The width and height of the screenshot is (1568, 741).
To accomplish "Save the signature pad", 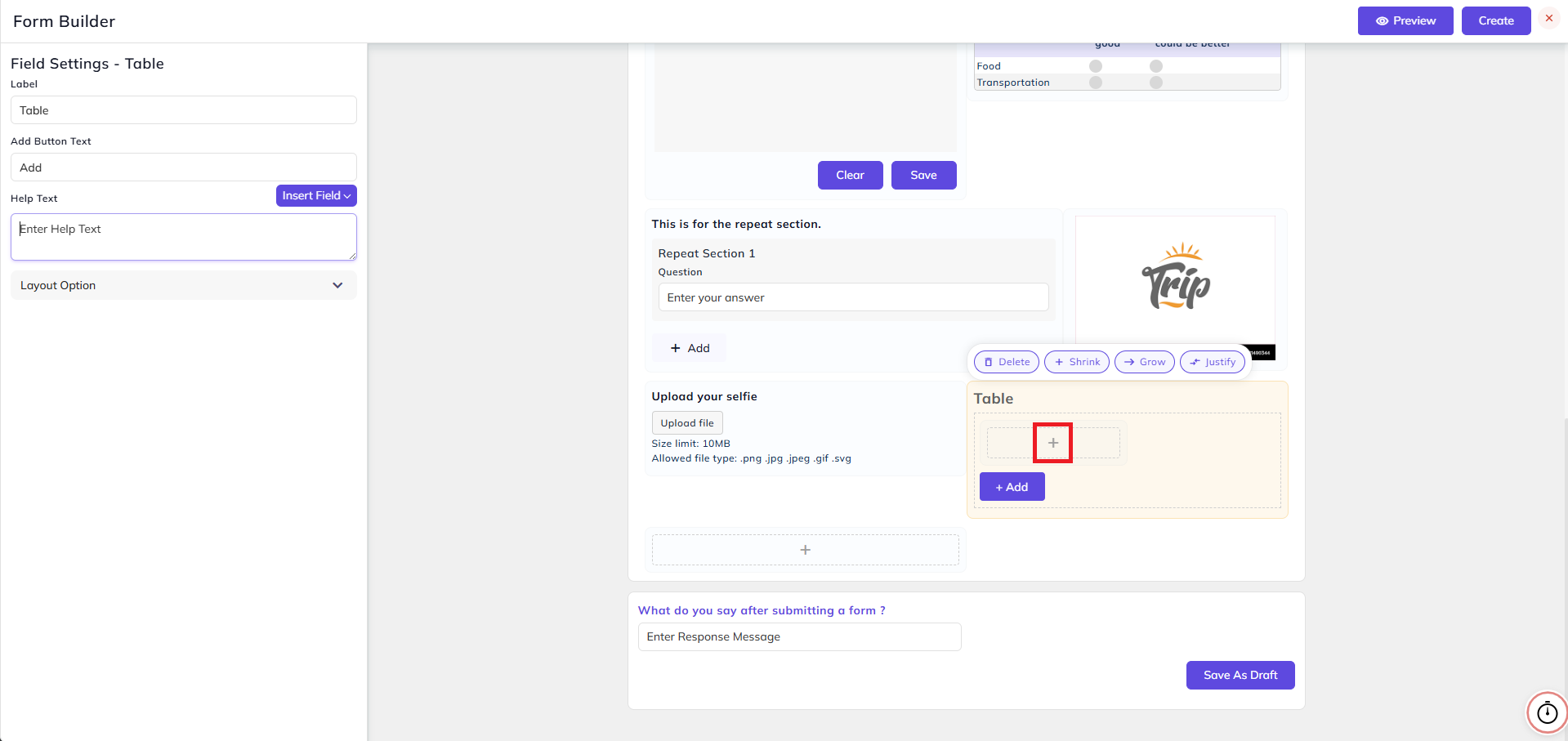I will 924,175.
